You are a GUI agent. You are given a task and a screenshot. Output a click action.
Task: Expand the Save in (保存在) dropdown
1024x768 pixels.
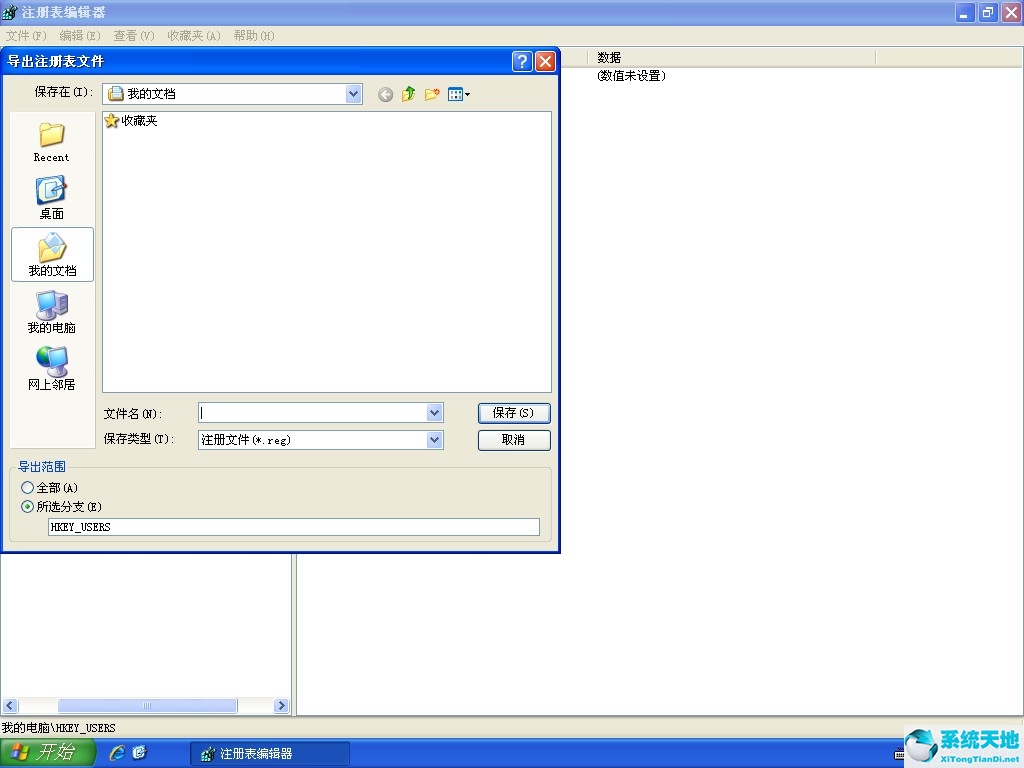tap(353, 94)
